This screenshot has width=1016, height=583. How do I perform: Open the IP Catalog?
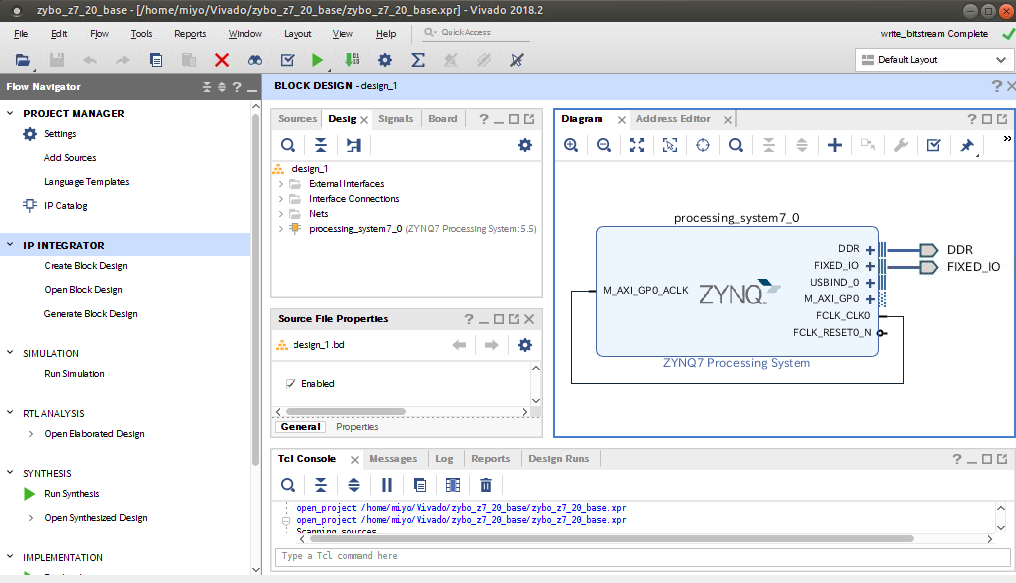point(65,205)
